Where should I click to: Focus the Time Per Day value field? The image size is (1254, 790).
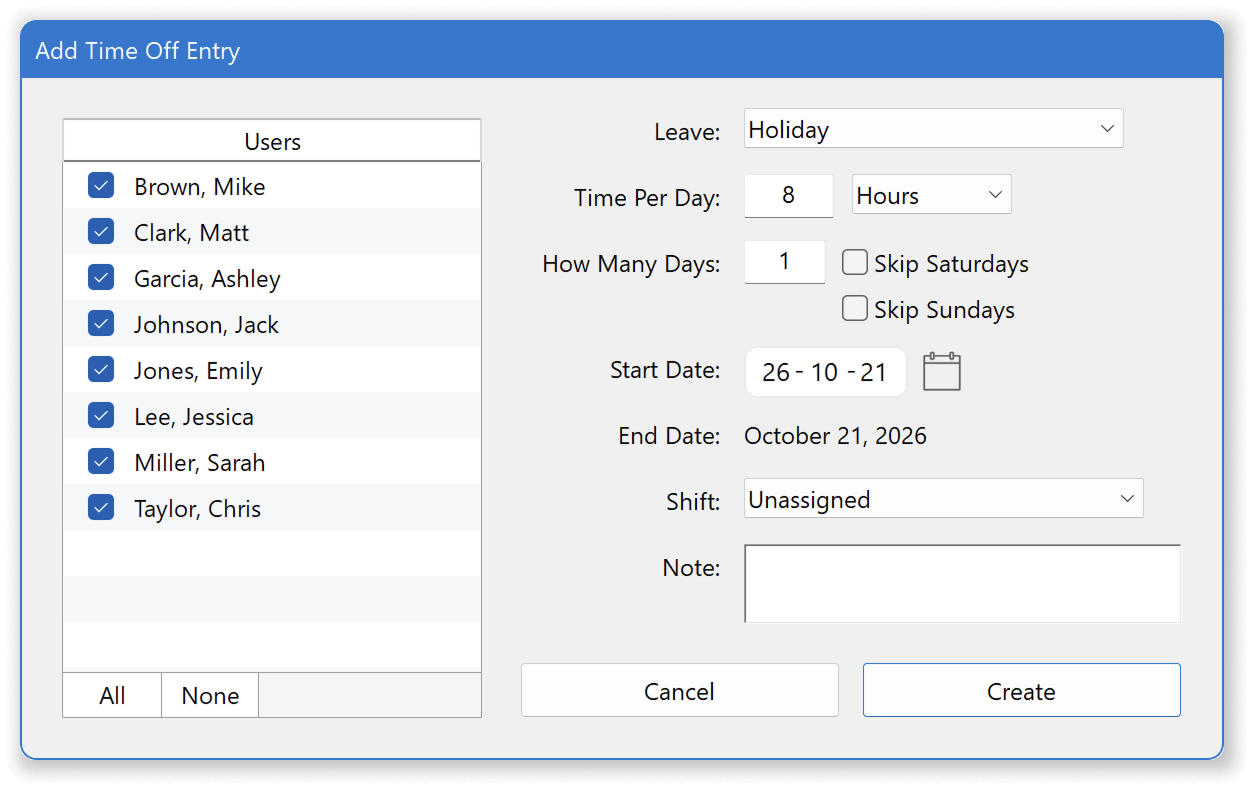(788, 196)
